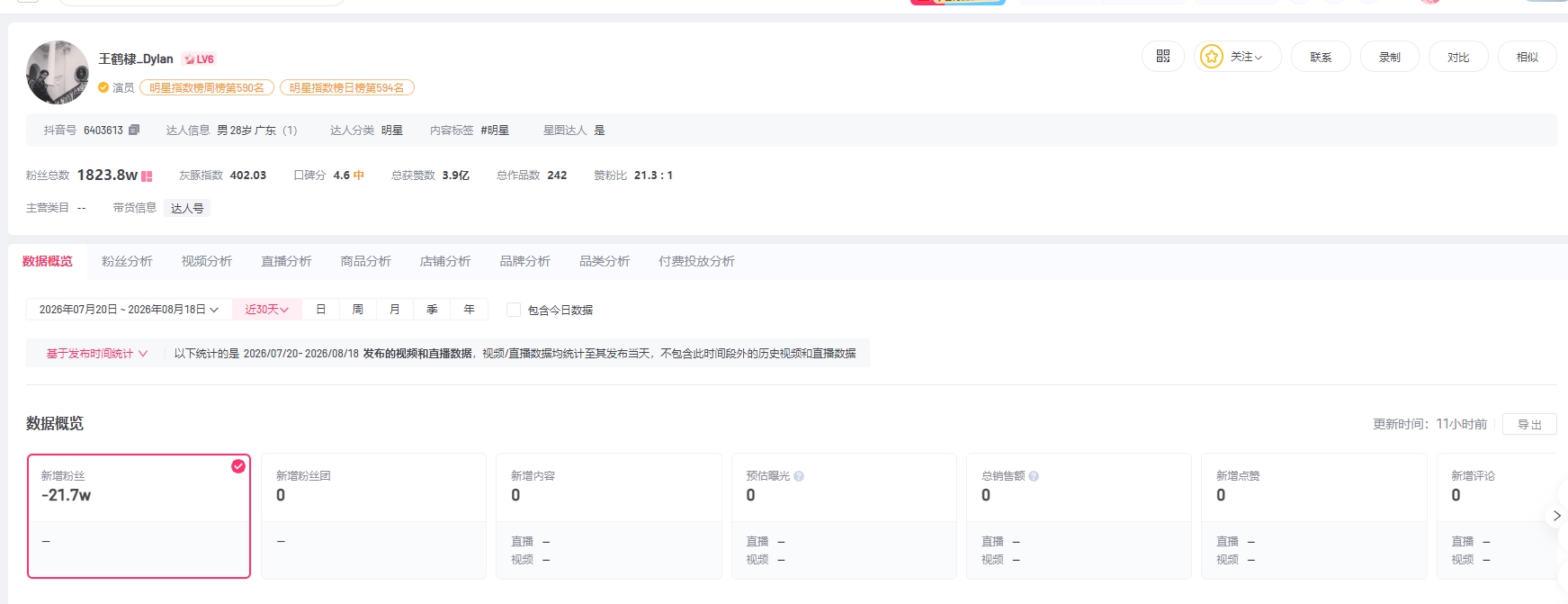Screen dimensions: 1568x604
Task: Click the verified actor badge icon
Action: click(103, 87)
